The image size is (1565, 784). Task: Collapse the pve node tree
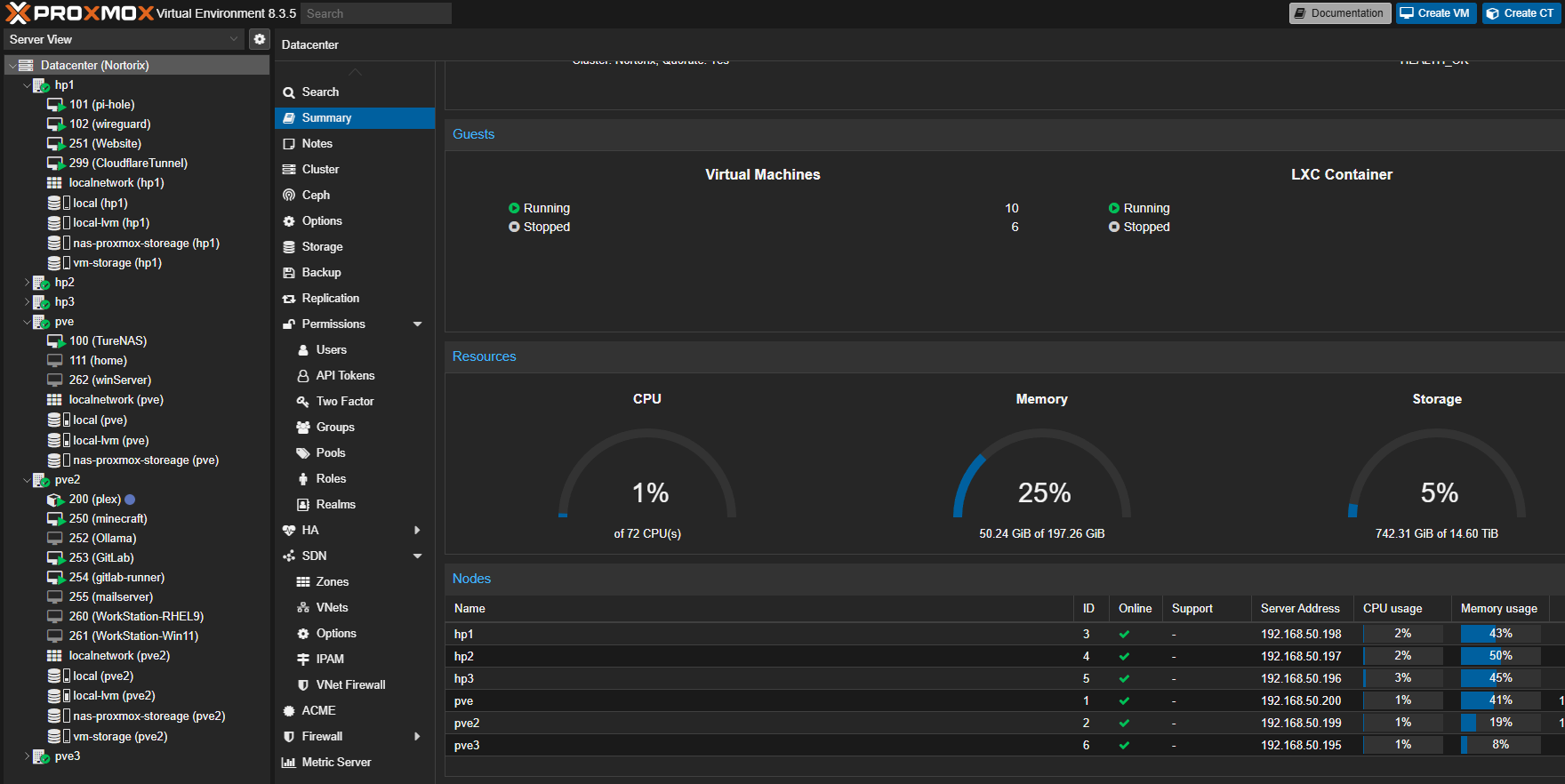27,322
